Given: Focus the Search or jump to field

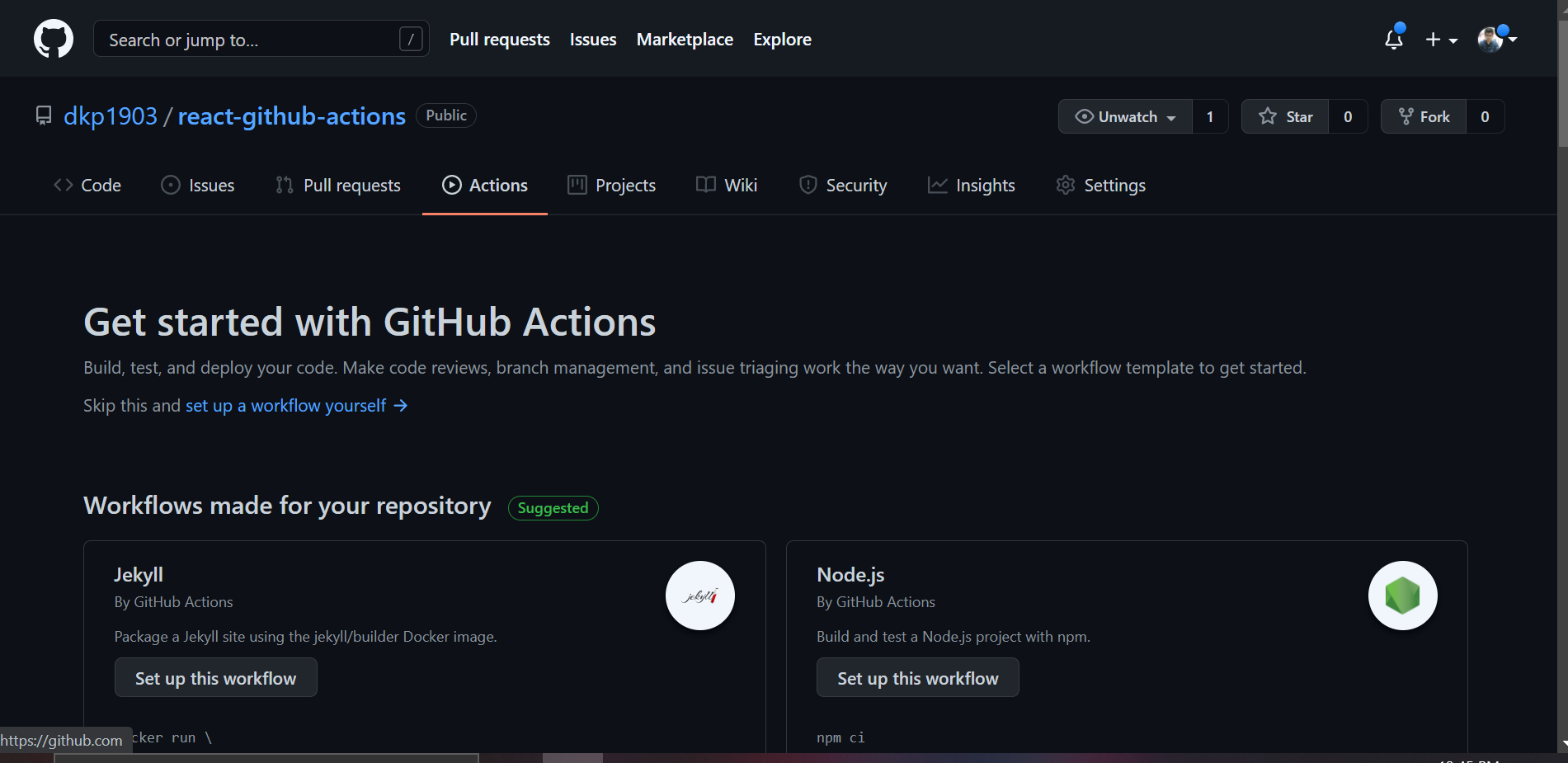Looking at the screenshot, I should [261, 39].
